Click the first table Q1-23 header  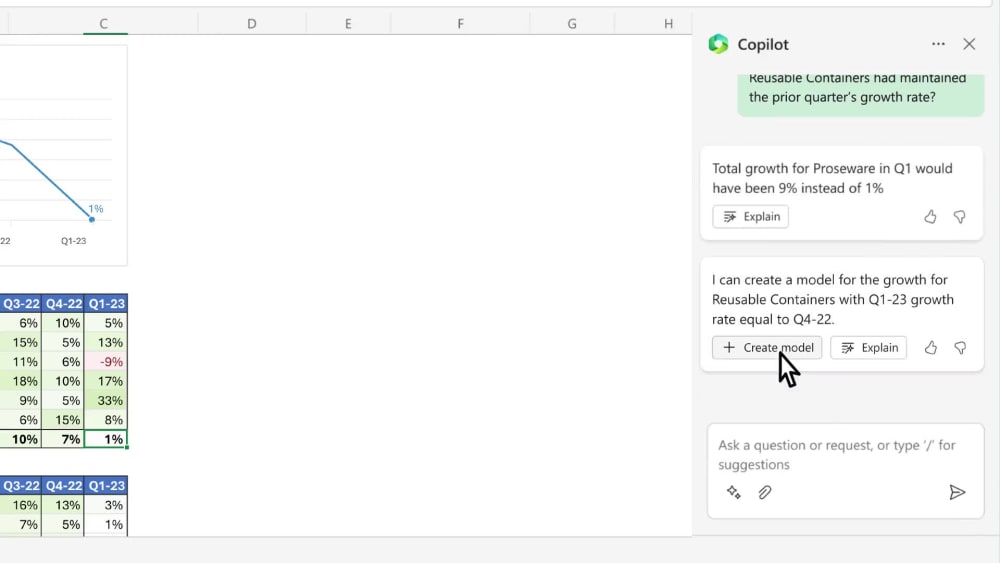[x=106, y=303]
